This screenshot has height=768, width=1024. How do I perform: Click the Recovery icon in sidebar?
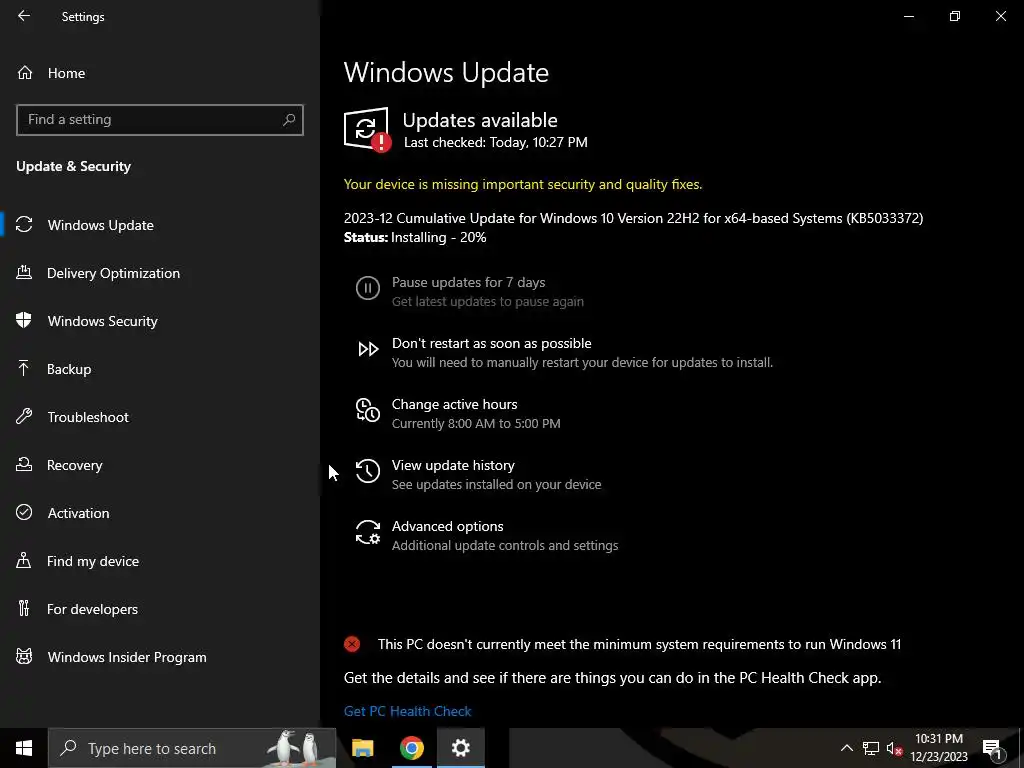point(24,464)
